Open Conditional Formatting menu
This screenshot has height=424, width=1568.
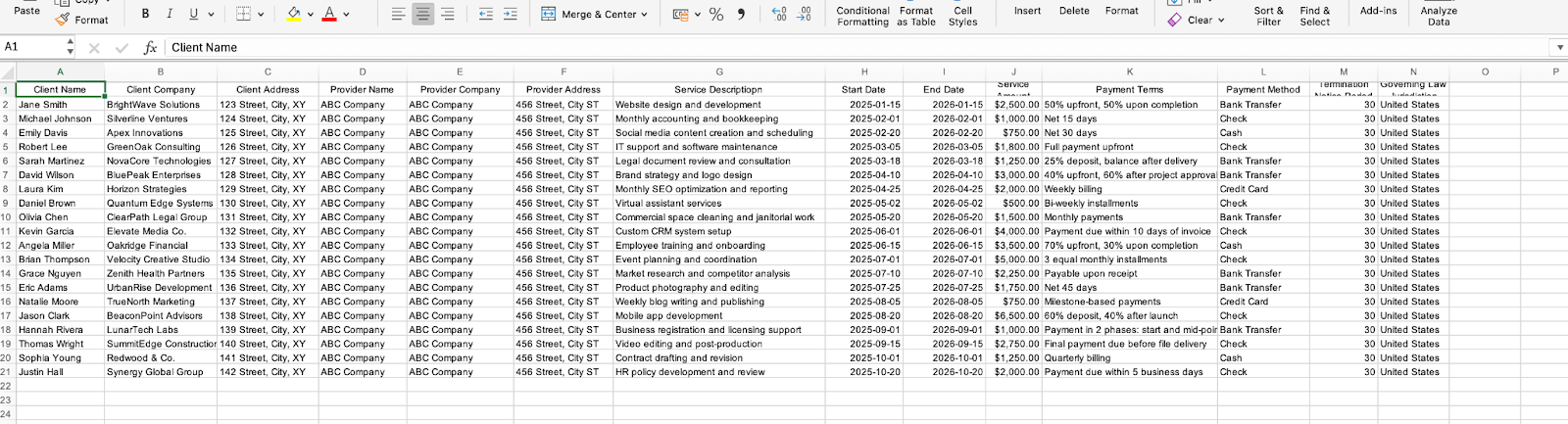click(x=862, y=16)
